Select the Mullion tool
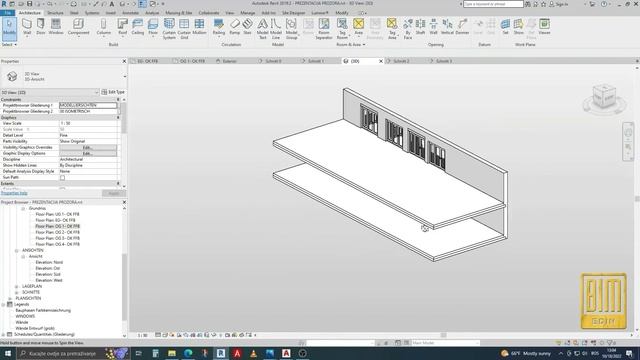The width and height of the screenshot is (640, 360). coord(199,27)
